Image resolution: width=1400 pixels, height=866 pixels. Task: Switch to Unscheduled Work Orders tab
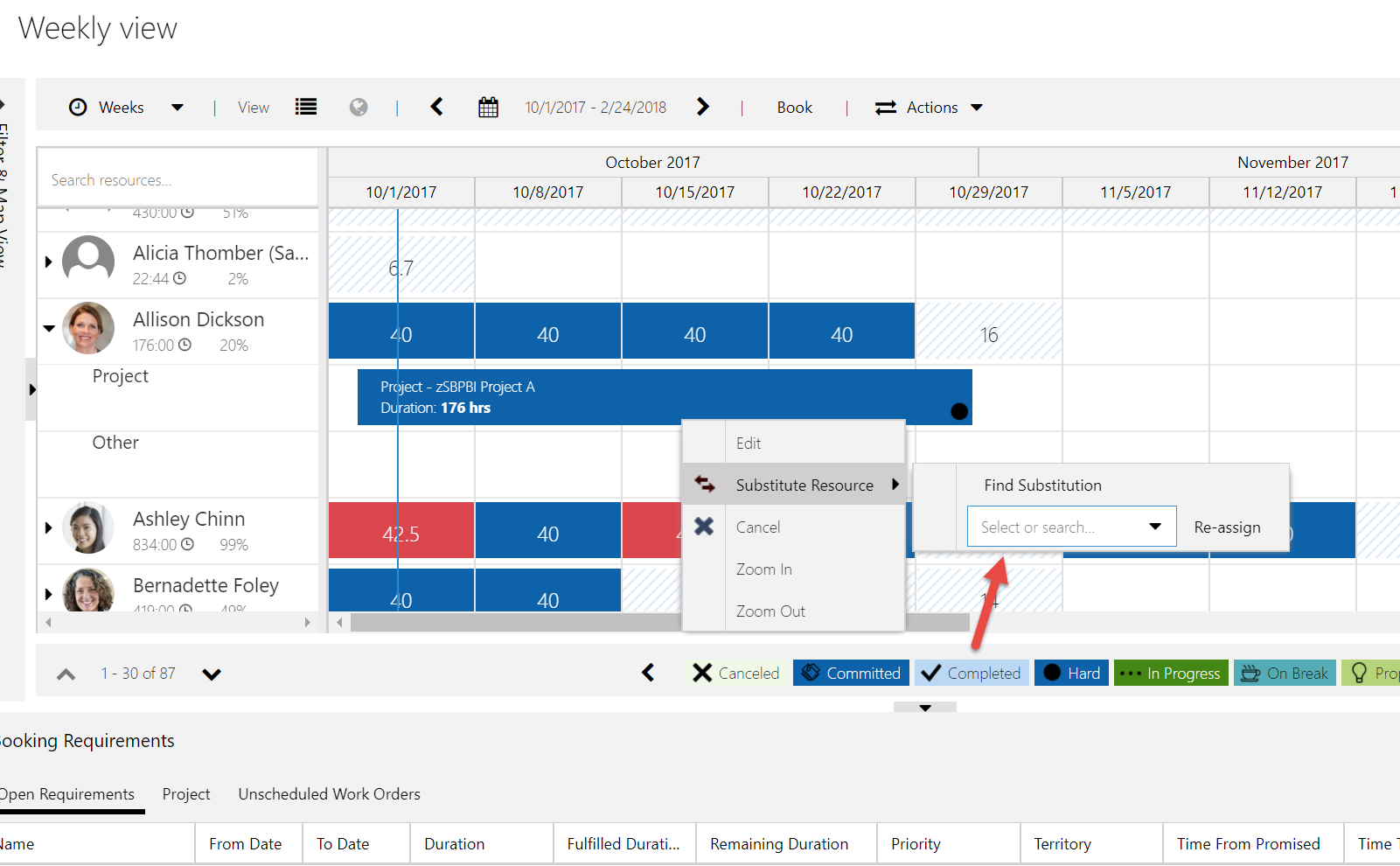tap(329, 794)
